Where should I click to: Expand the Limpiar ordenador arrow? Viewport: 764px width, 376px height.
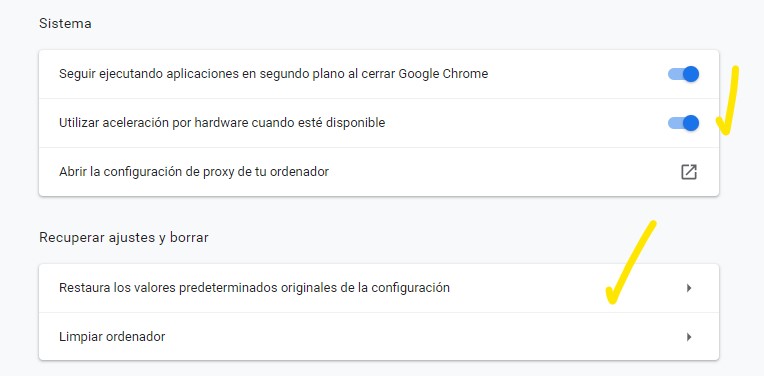[x=689, y=337]
